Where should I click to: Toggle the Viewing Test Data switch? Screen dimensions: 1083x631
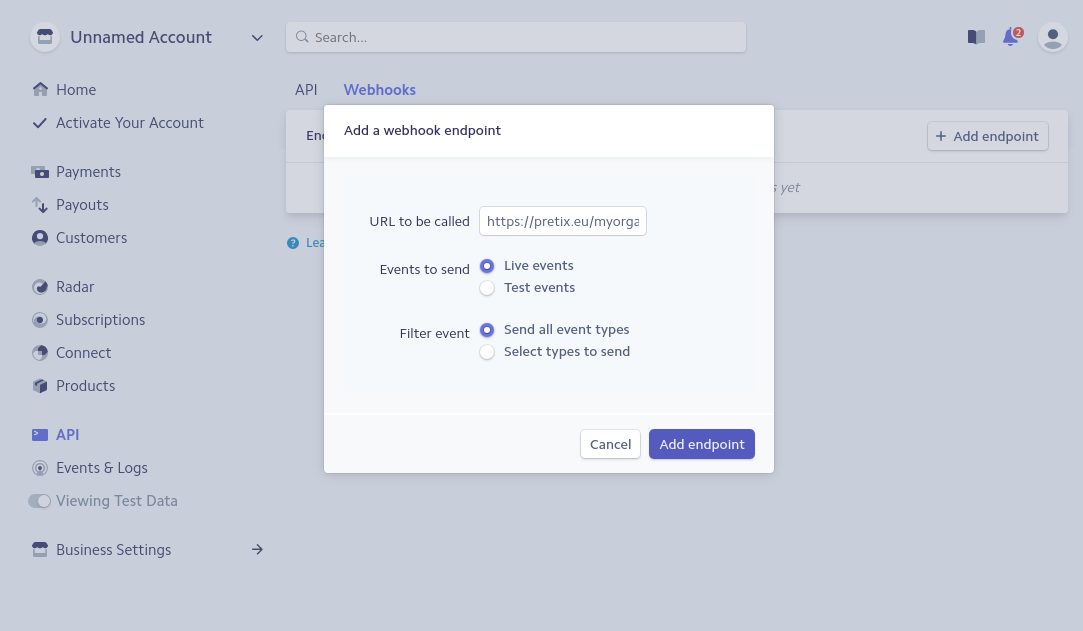pyautogui.click(x=39, y=501)
